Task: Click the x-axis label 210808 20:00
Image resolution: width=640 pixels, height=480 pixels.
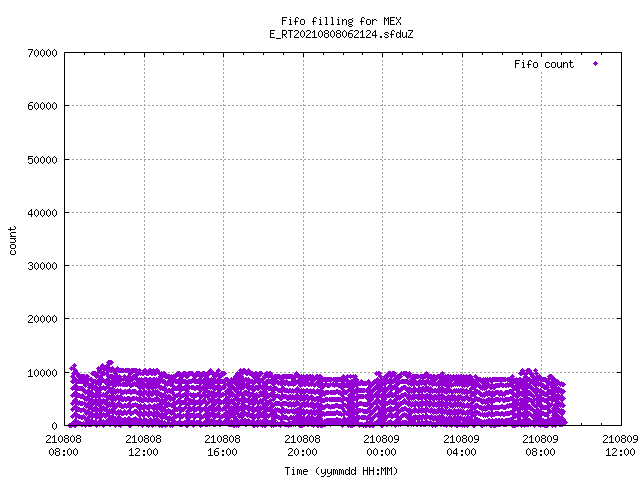Action: click(x=302, y=446)
